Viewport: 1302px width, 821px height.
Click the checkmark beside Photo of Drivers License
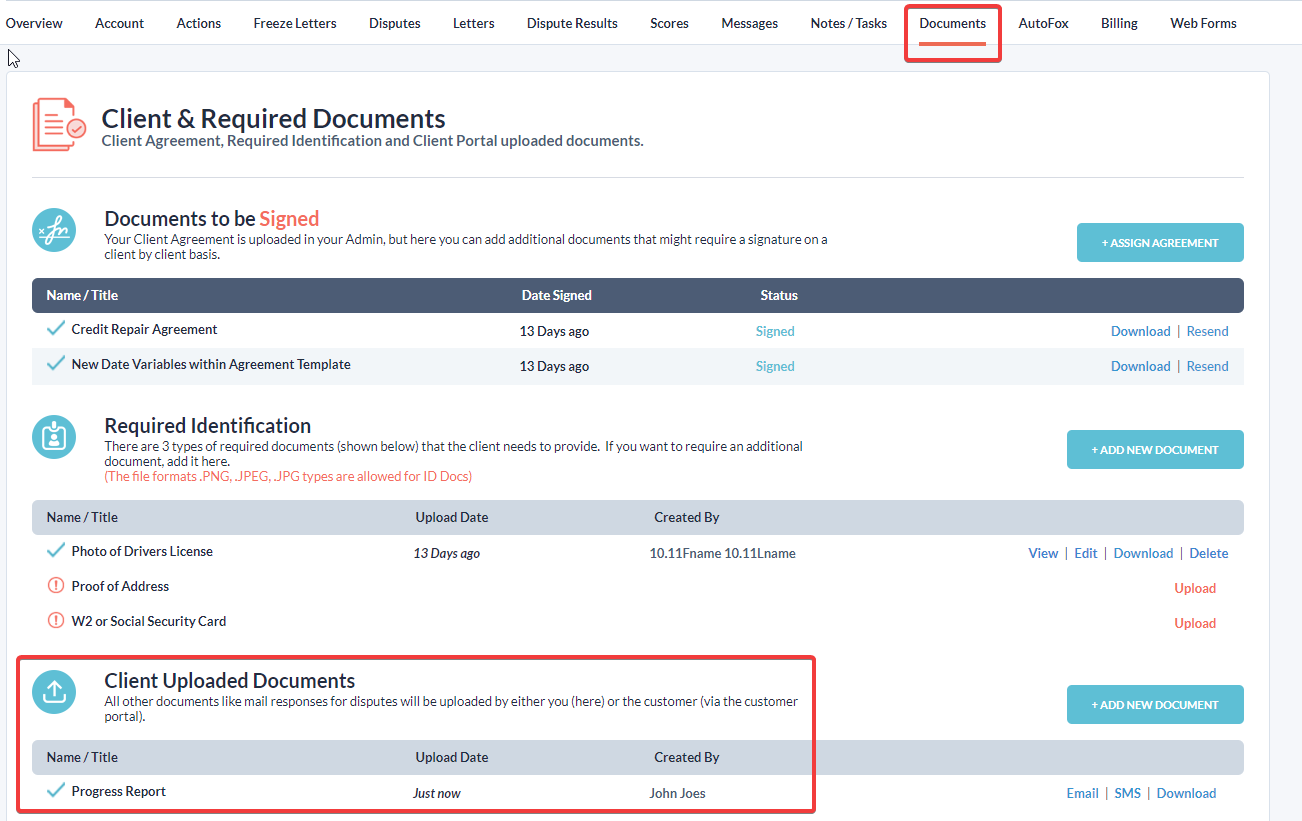(x=56, y=551)
